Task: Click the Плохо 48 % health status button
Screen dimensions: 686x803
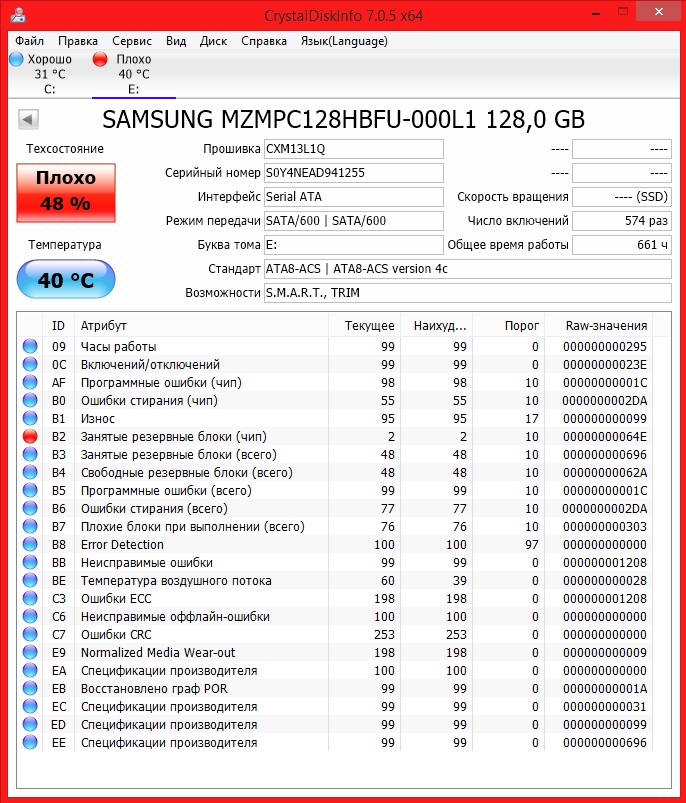Action: [x=66, y=193]
